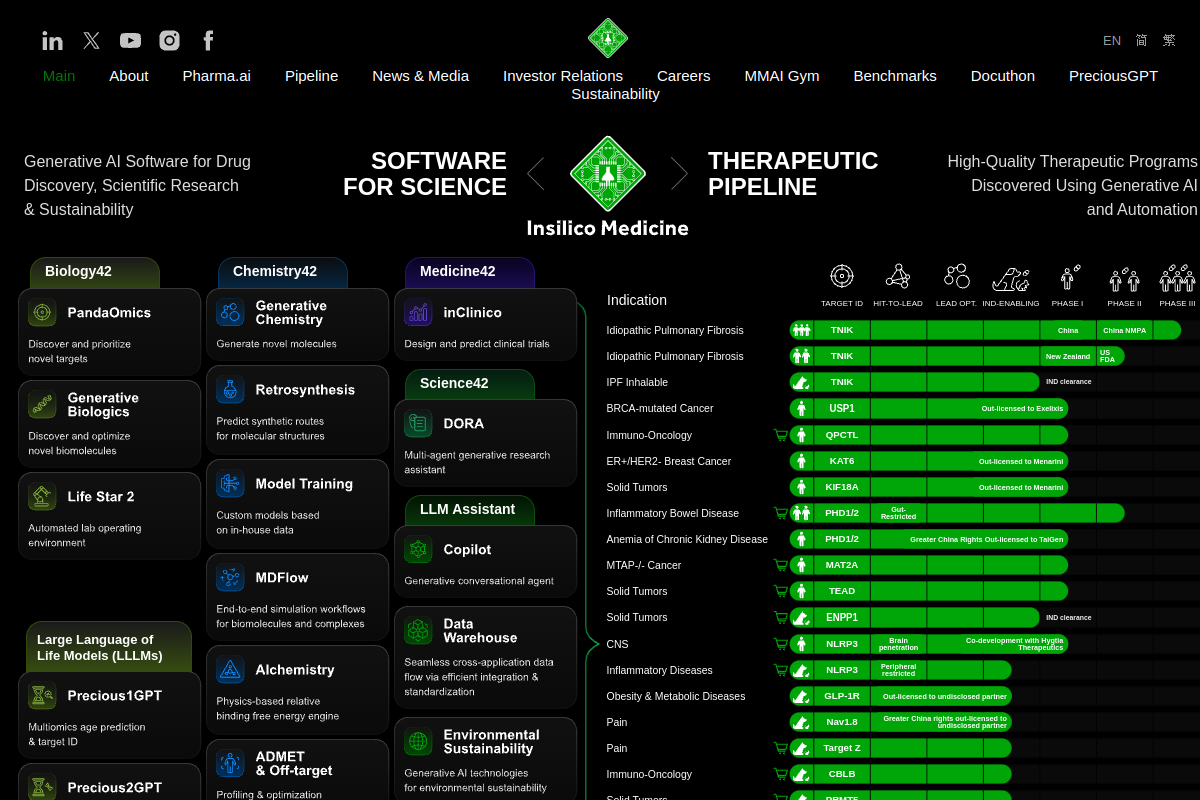Viewport: 1200px width, 800px height.
Task: Switch language to EN
Action: tap(1112, 41)
